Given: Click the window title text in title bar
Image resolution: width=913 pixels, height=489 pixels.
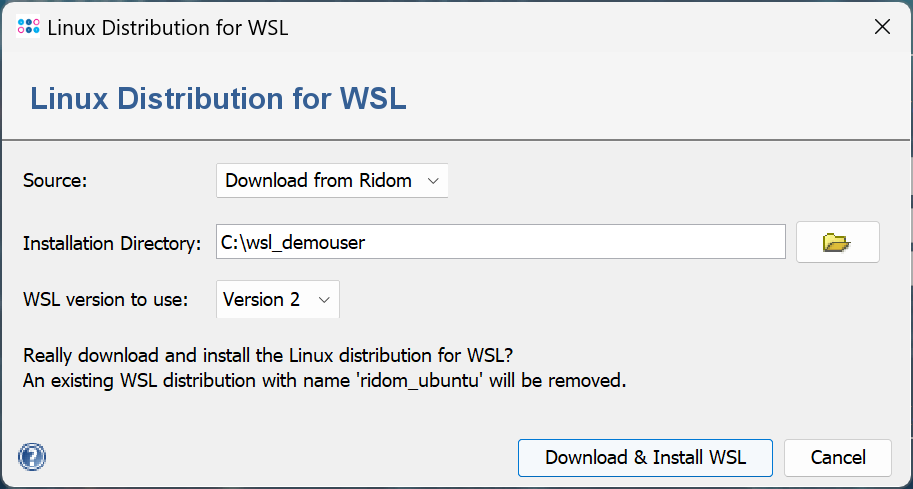Looking at the screenshot, I should pyautogui.click(x=168, y=27).
